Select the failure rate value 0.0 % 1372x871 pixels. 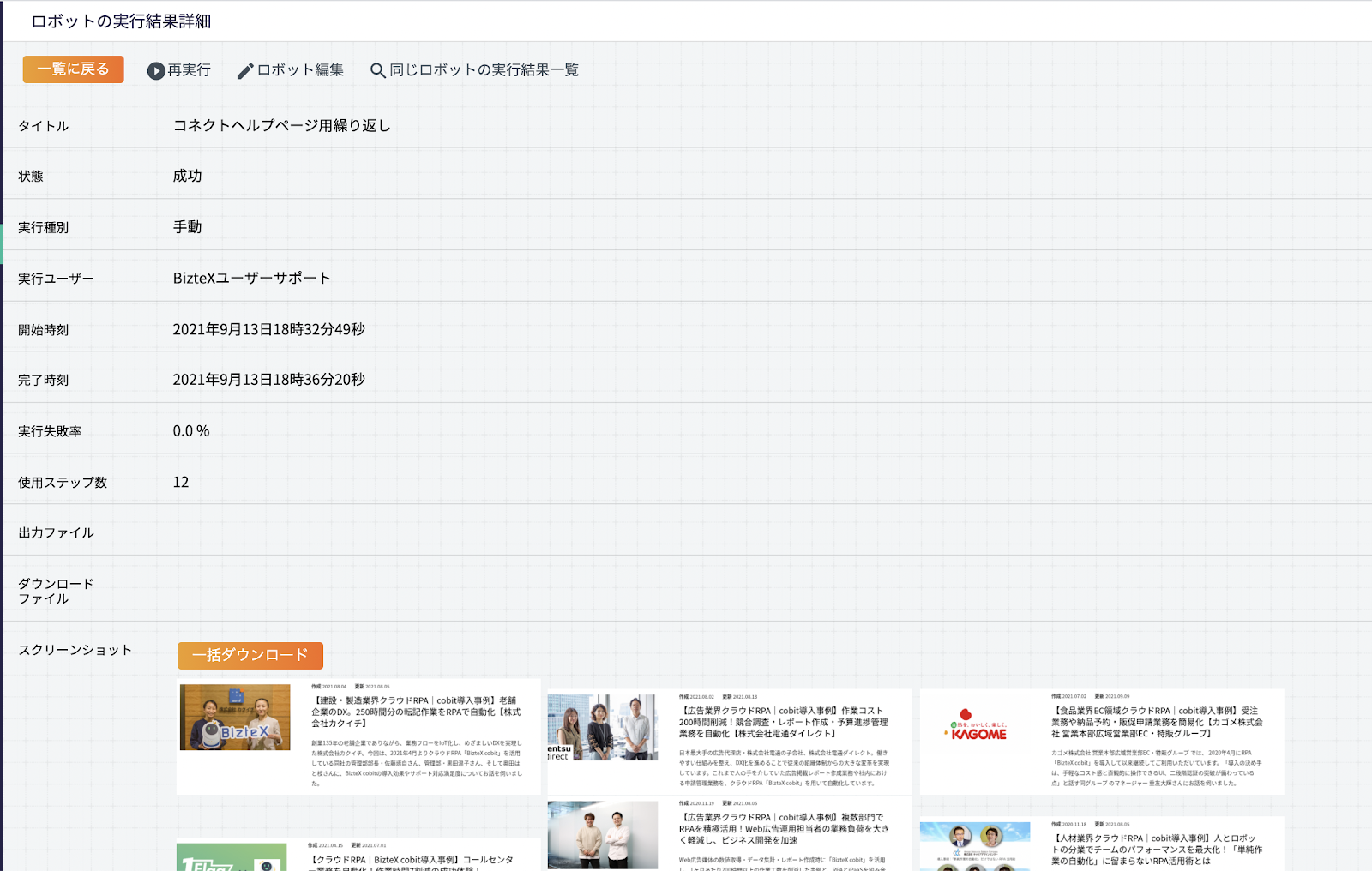(x=191, y=431)
